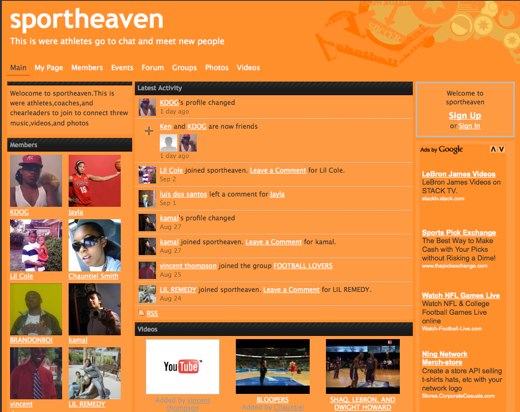Image resolution: width=520 pixels, height=412 pixels.
Task: Click the plus friendship icon beside Ken
Action: [x=149, y=131]
